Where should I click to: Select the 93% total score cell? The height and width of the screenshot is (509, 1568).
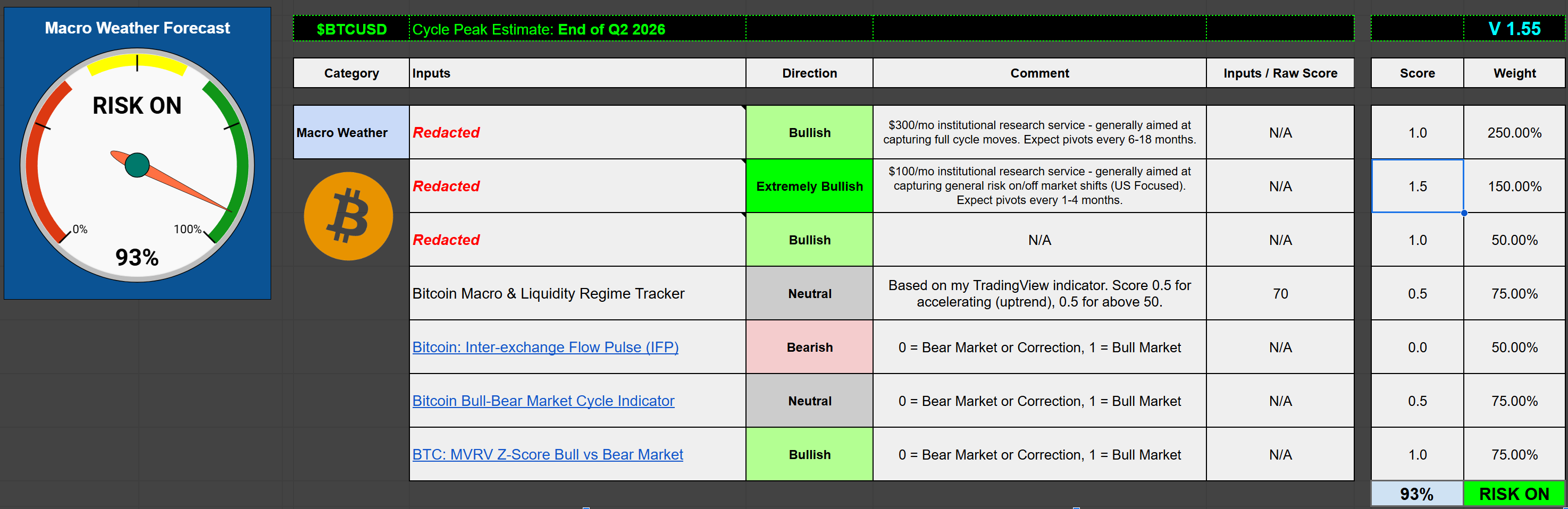[1416, 494]
